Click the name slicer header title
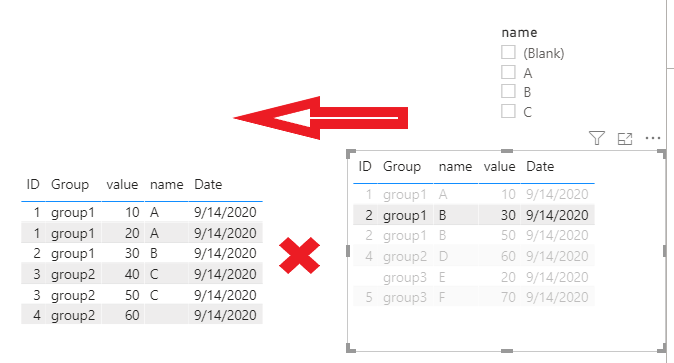Viewport: 674px width, 363px height. pos(519,33)
